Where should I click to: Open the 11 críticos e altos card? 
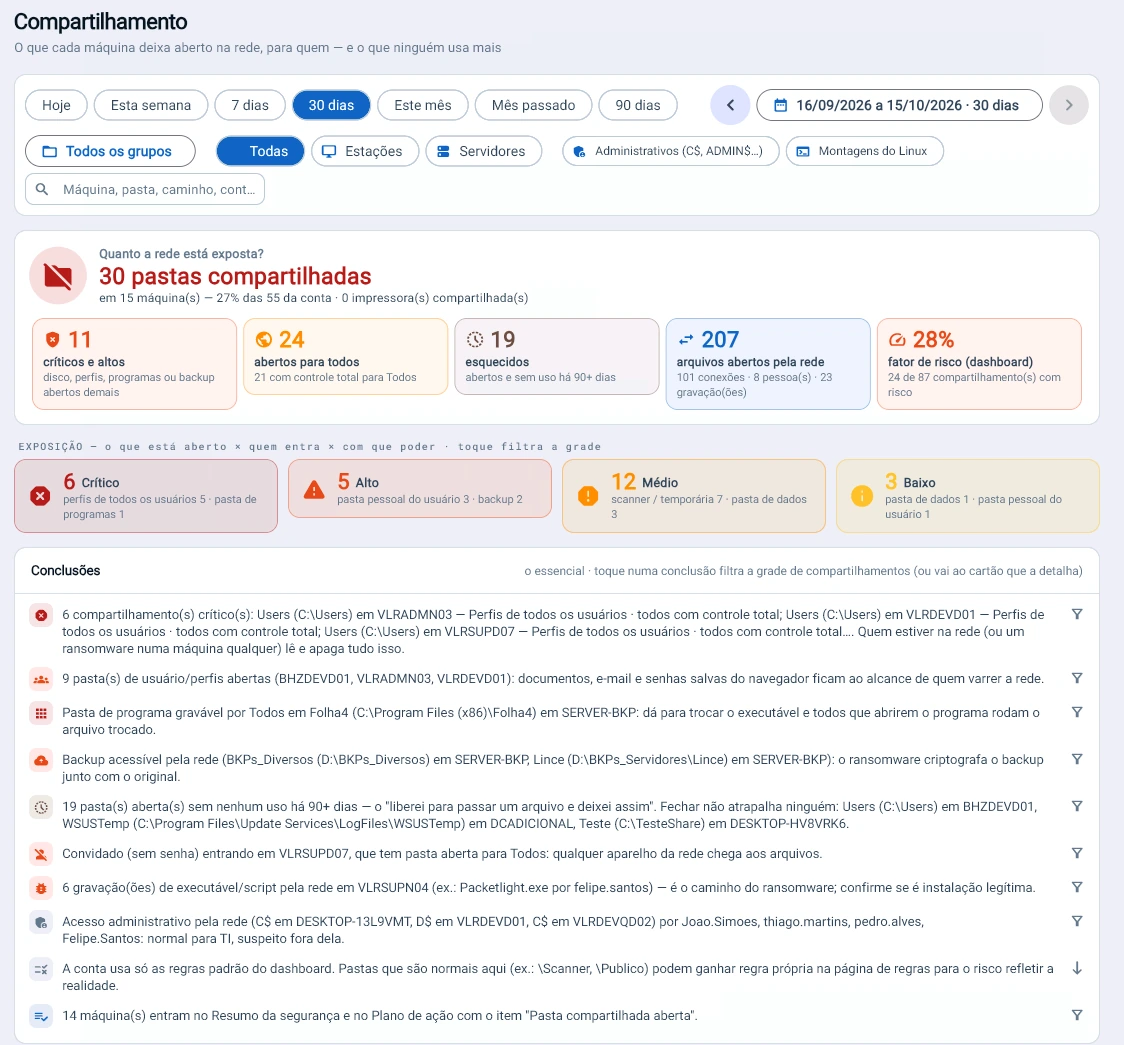[135, 364]
